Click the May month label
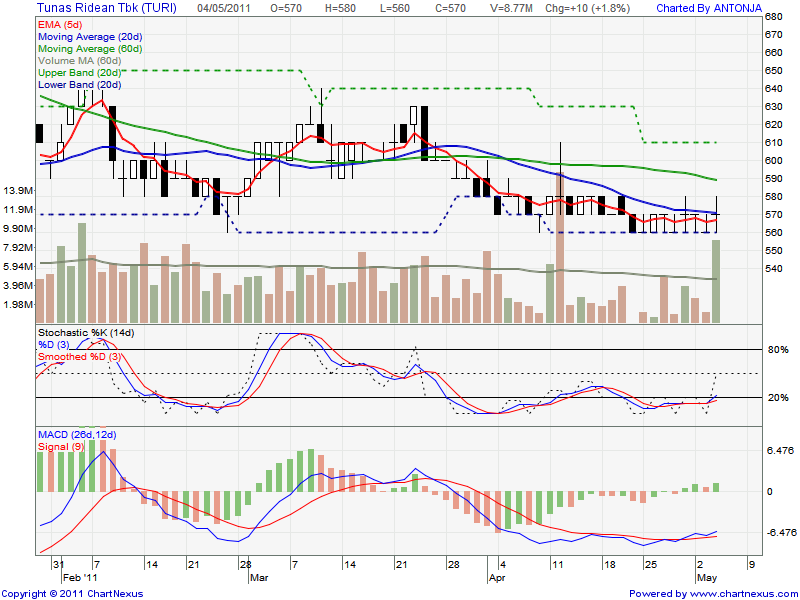The height and width of the screenshot is (600, 800). 707,578
